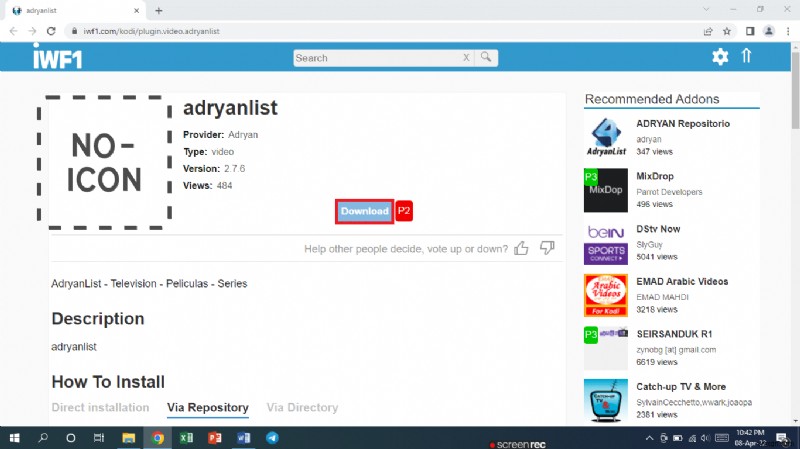
Task: Click the scroll-to-top arrow in header
Action: point(746,56)
